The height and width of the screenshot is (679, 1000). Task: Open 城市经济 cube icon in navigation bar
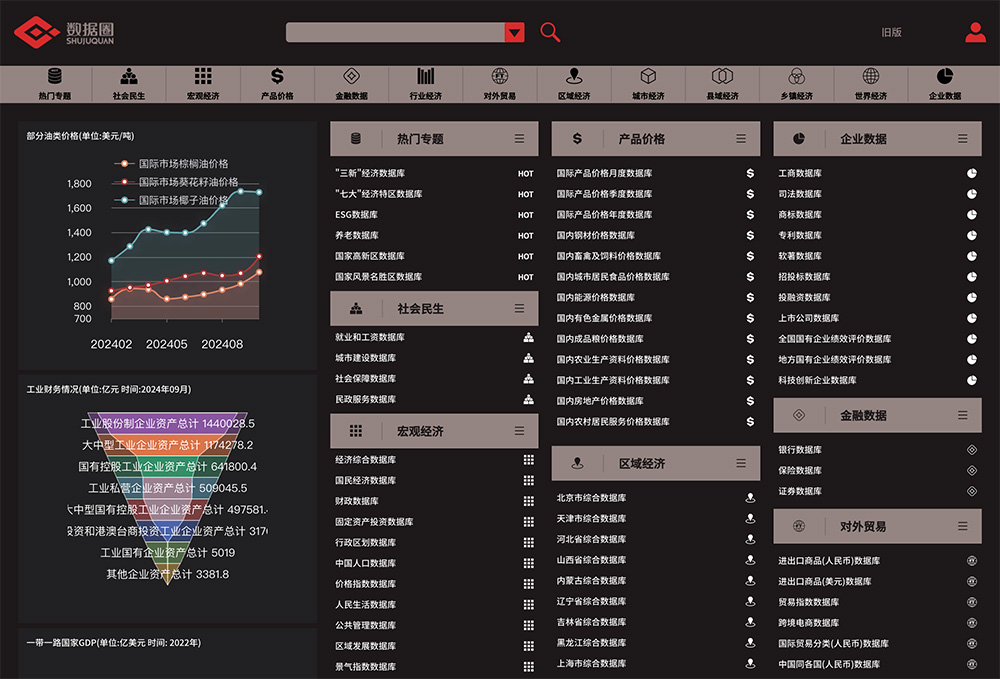(648, 77)
